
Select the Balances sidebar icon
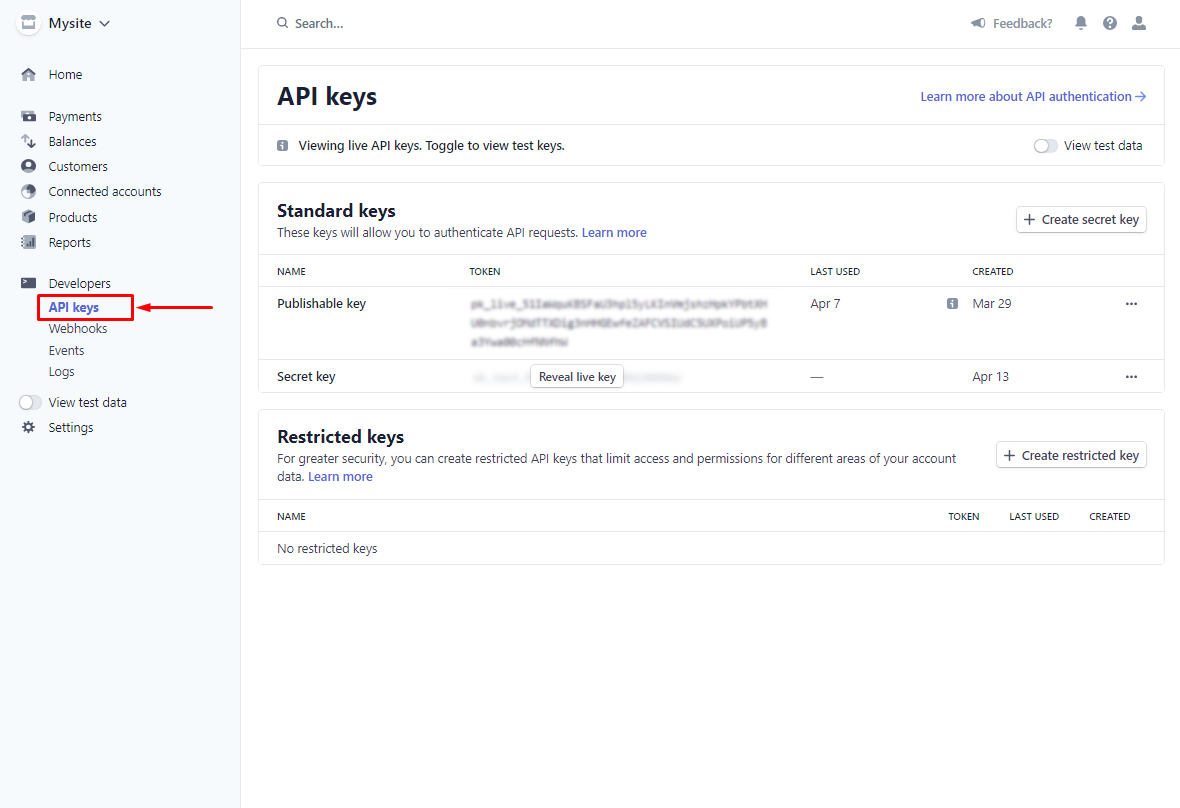point(28,141)
